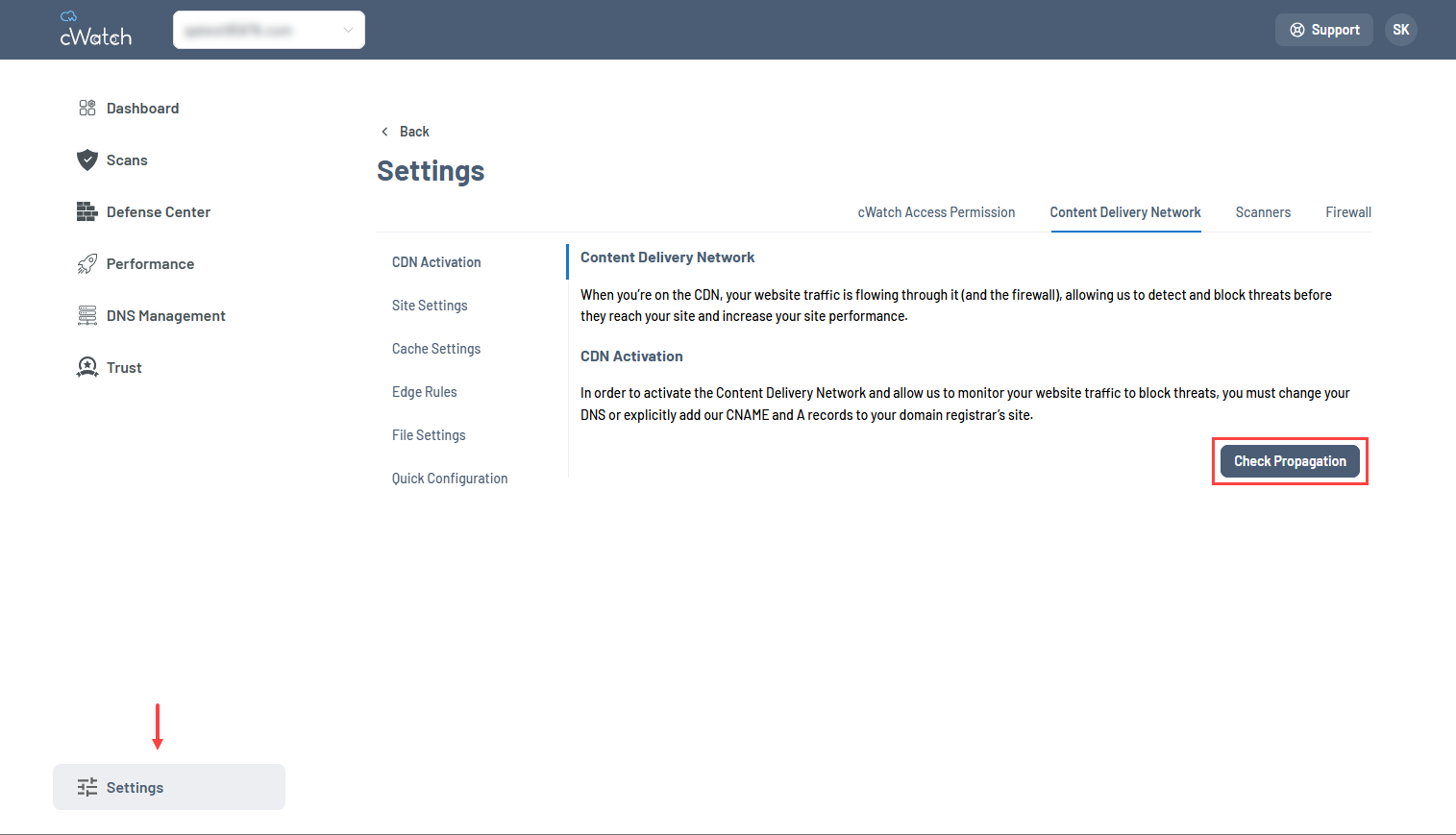
Task: Open Dashboard from the sidebar
Action: pyautogui.click(x=142, y=108)
